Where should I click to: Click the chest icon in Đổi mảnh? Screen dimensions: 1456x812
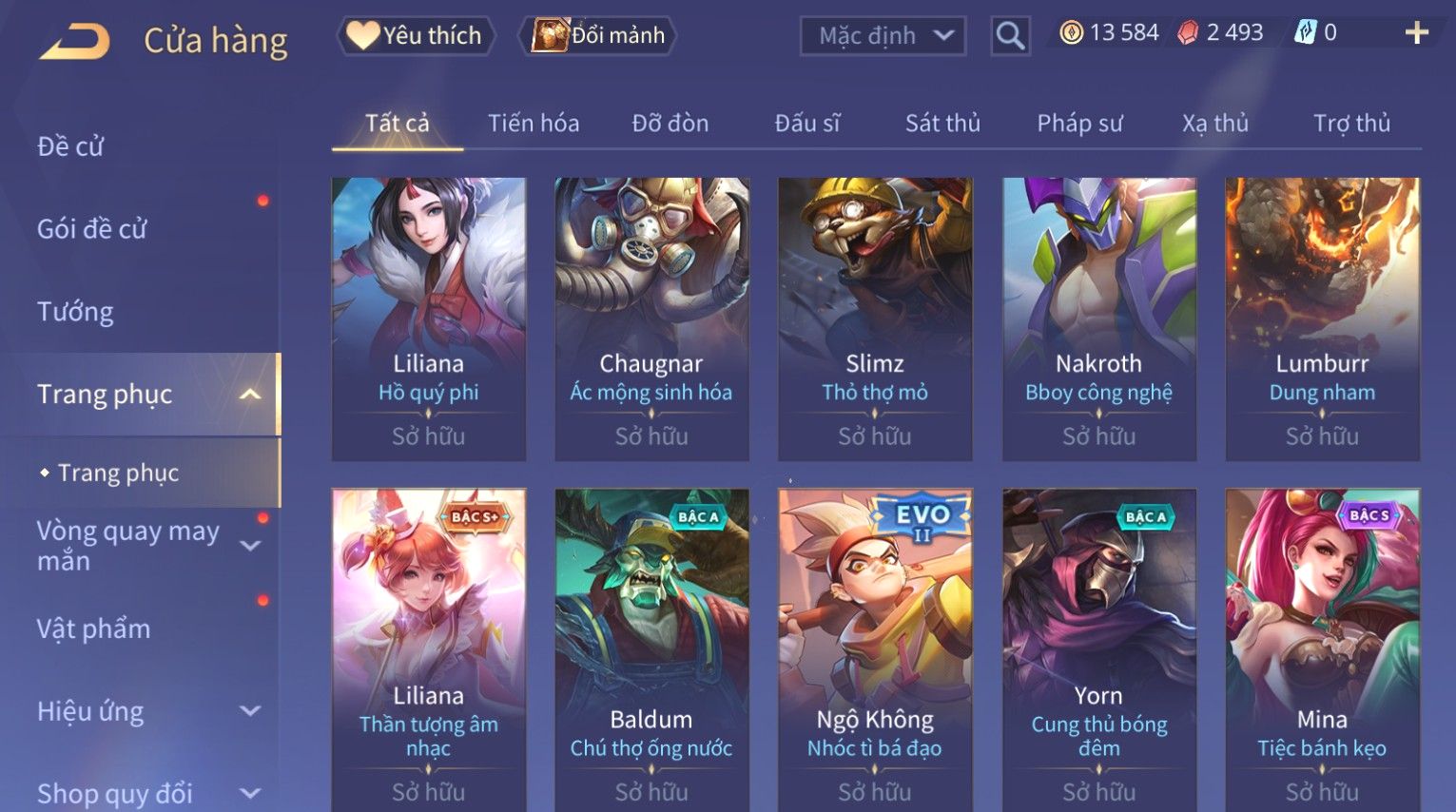pos(550,35)
